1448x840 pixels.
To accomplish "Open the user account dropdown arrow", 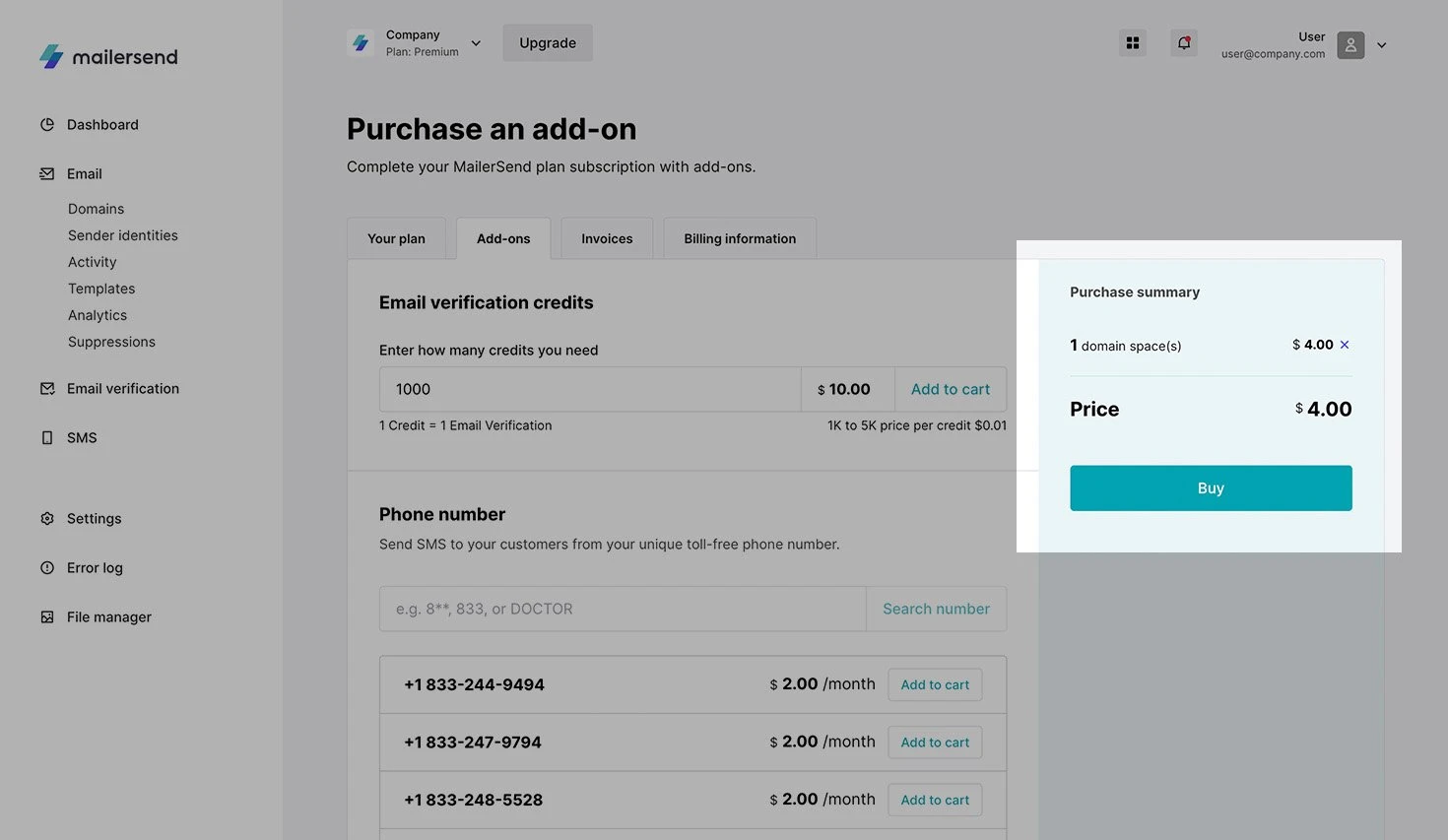I will (x=1381, y=45).
